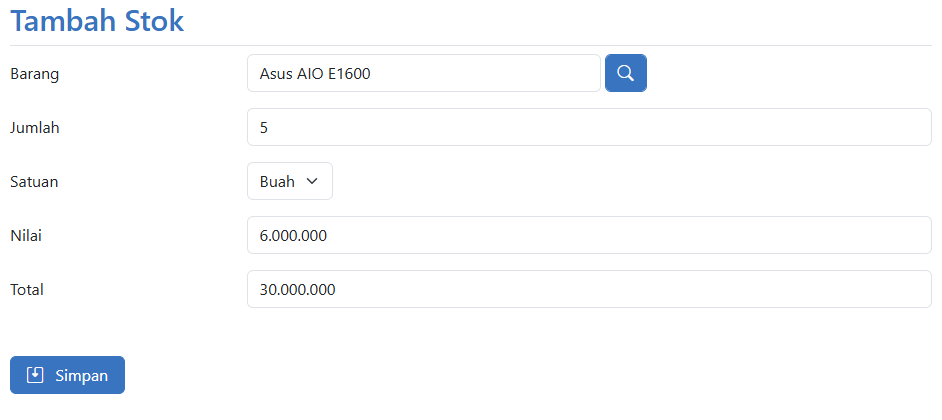Focus the Nilai input field
Image resolution: width=942 pixels, height=420 pixels.
point(589,235)
